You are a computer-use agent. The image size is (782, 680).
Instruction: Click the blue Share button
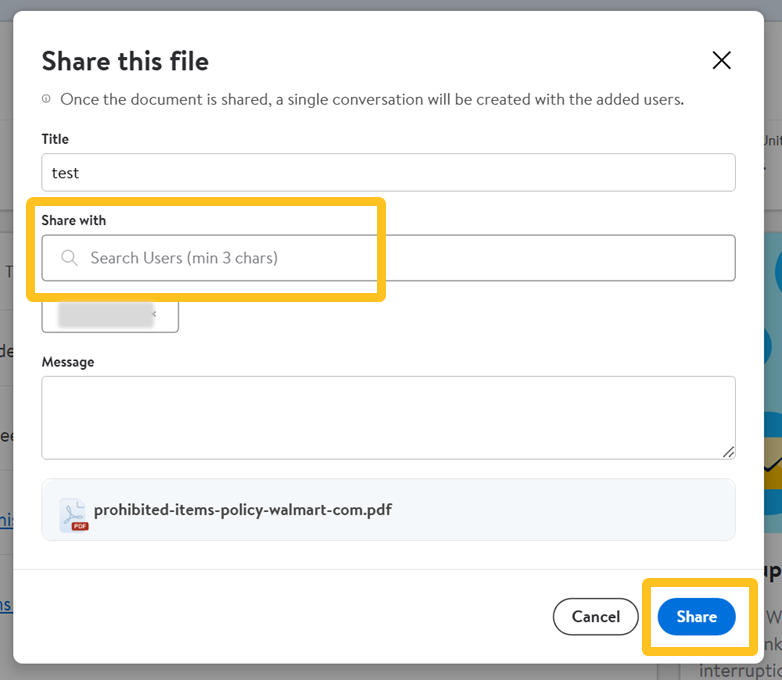coord(696,617)
